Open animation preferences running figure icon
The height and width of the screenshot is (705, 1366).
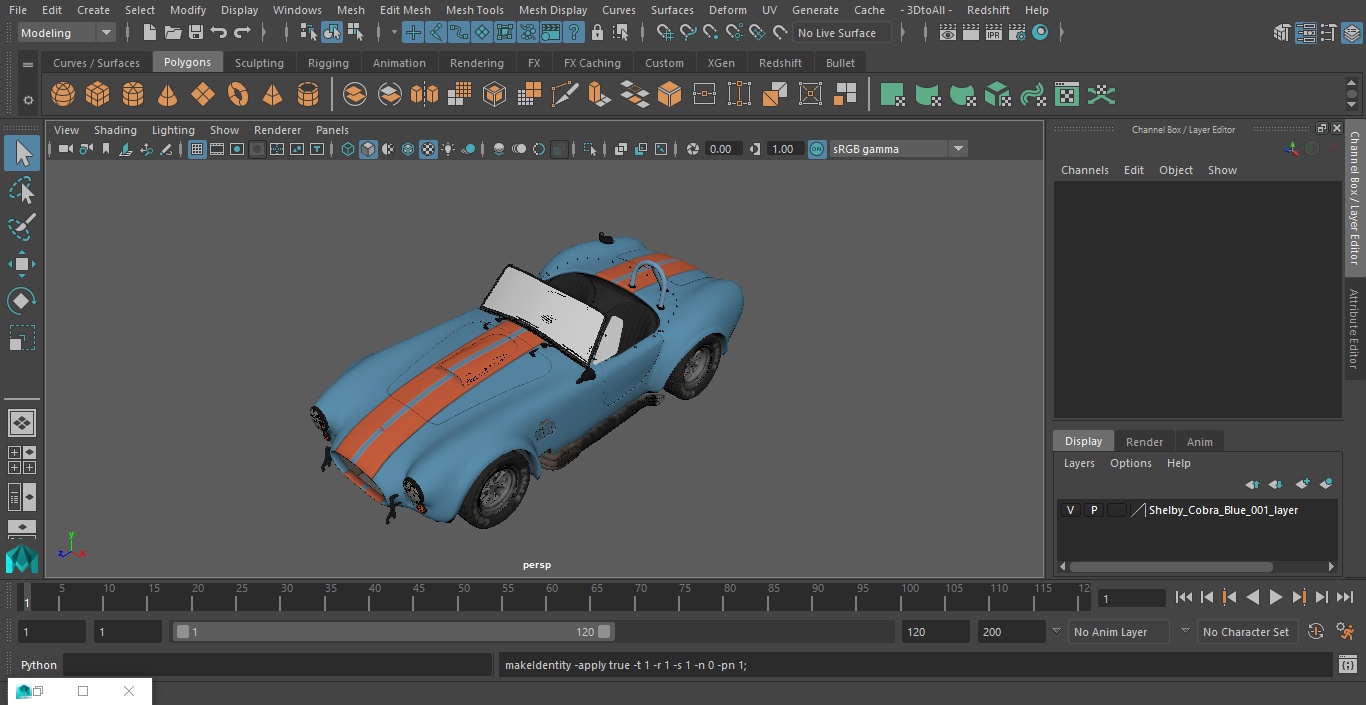pyautogui.click(x=1346, y=632)
